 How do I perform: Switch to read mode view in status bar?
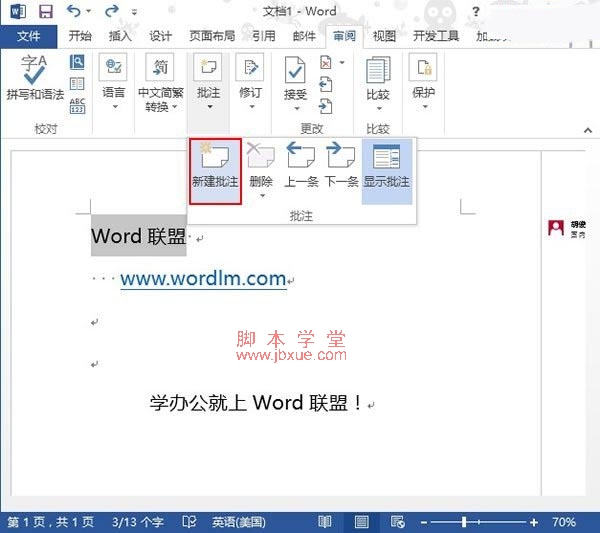[325, 522]
